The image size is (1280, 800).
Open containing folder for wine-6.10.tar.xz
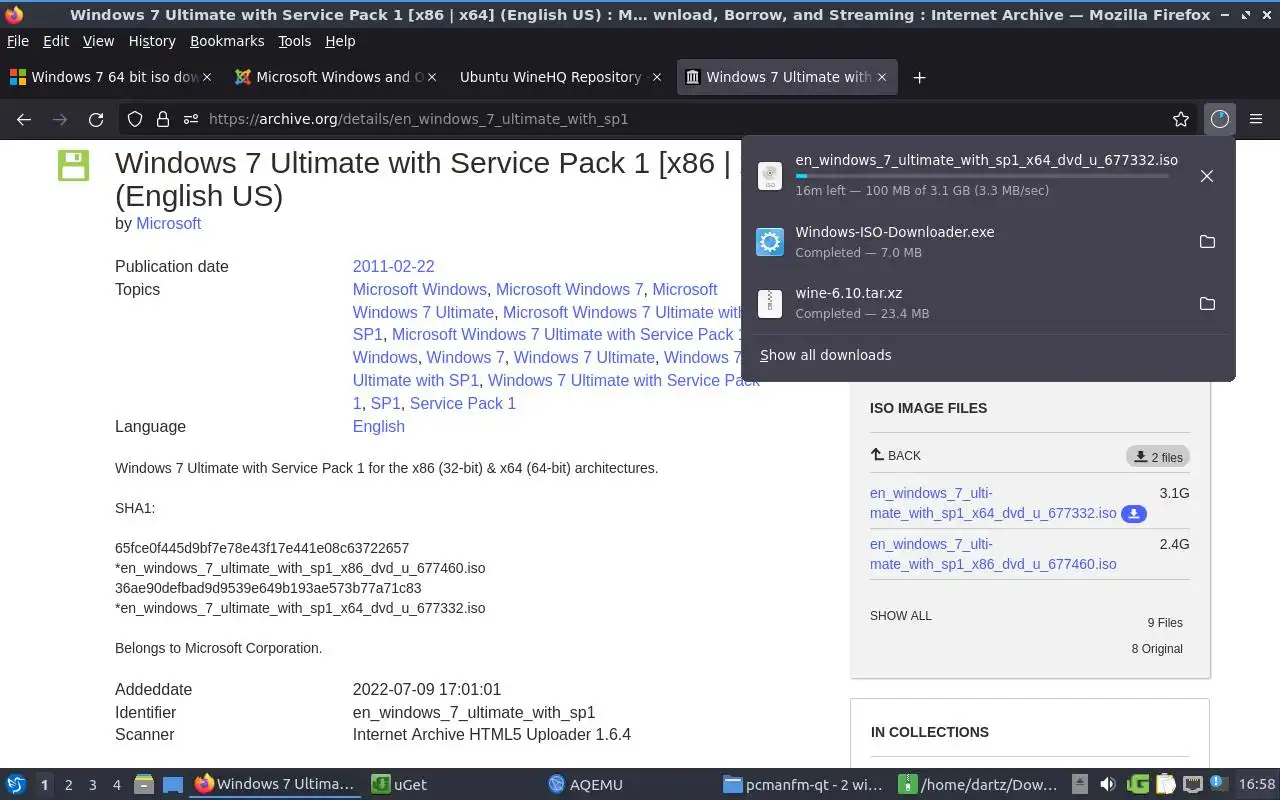coord(1207,304)
